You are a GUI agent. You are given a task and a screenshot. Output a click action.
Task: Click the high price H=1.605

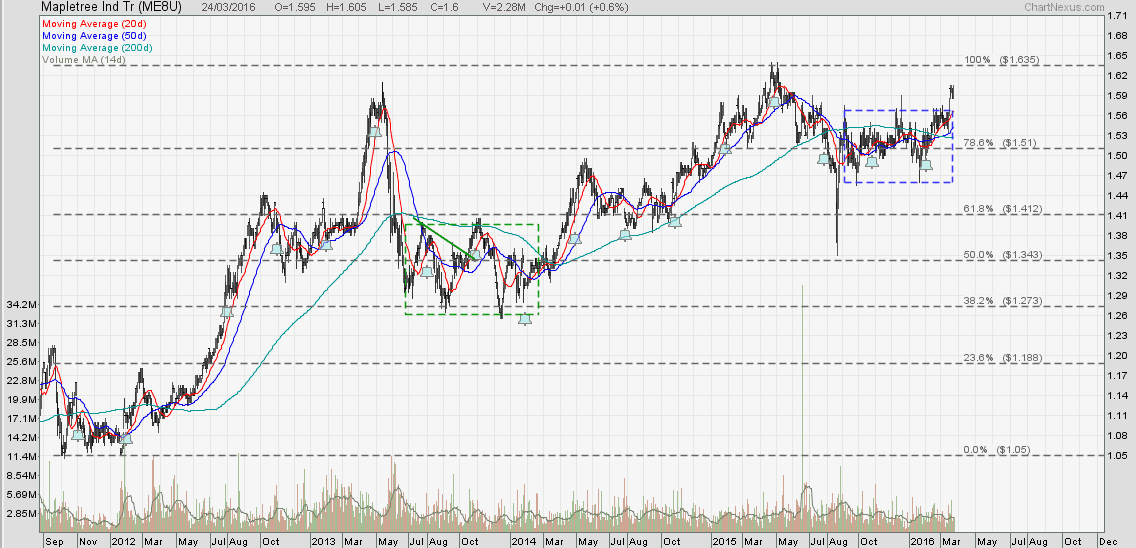tap(348, 7)
